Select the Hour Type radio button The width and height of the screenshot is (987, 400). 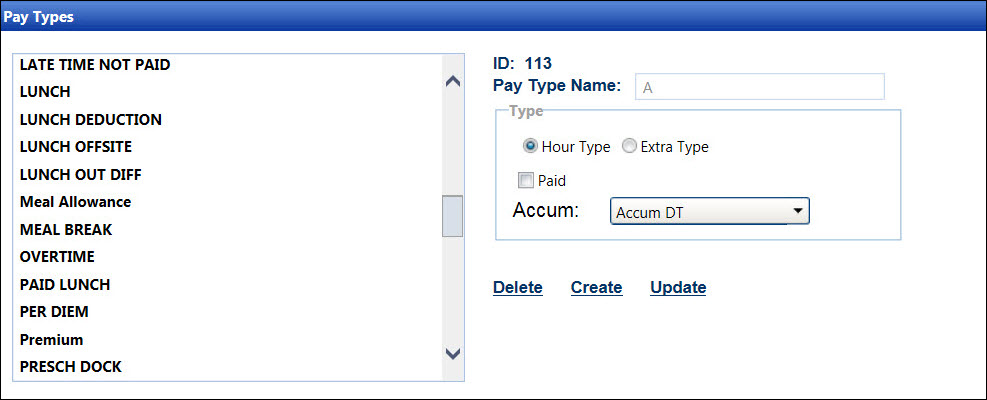point(530,147)
